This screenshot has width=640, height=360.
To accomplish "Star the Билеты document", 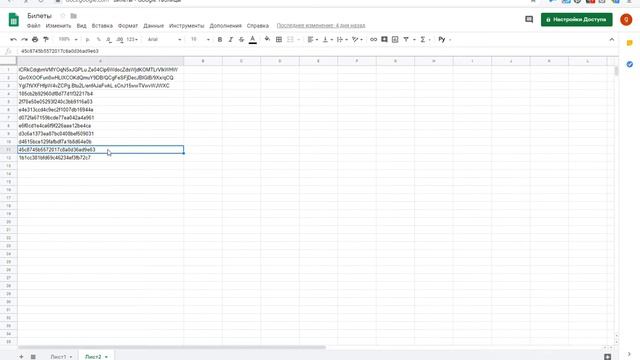I will [62, 16].
